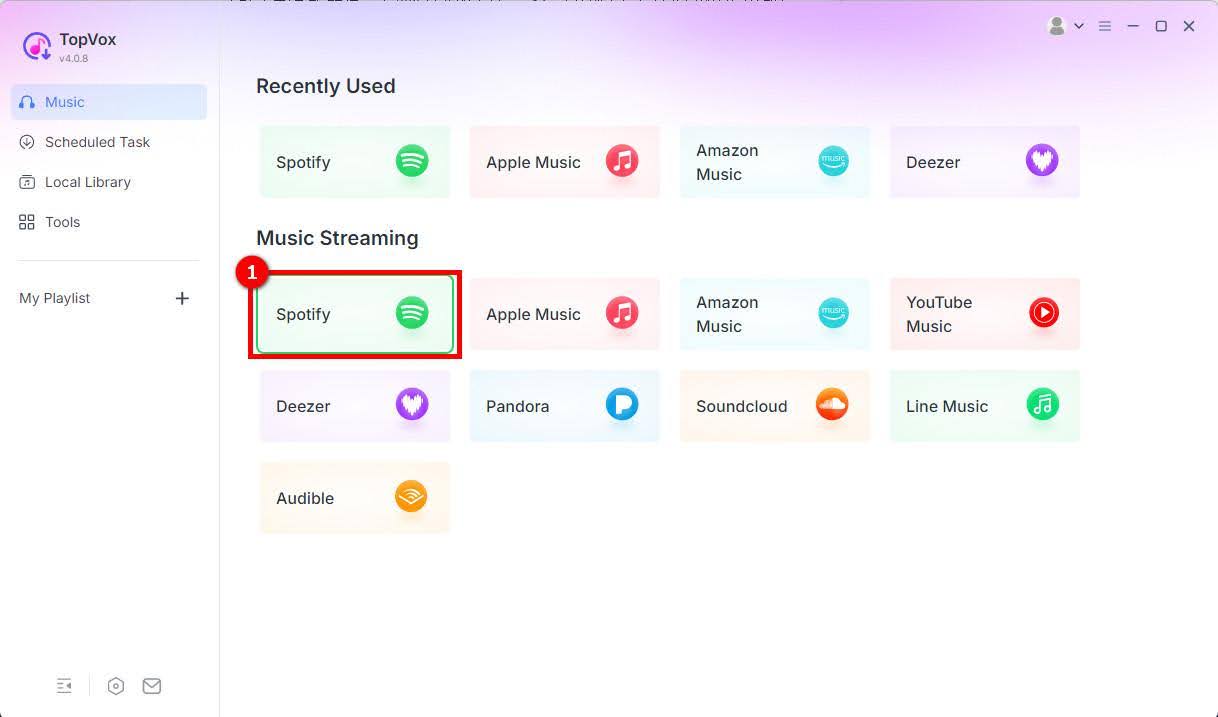Expand My Playlist with the plus button
1218x717 pixels.
pyautogui.click(x=182, y=298)
